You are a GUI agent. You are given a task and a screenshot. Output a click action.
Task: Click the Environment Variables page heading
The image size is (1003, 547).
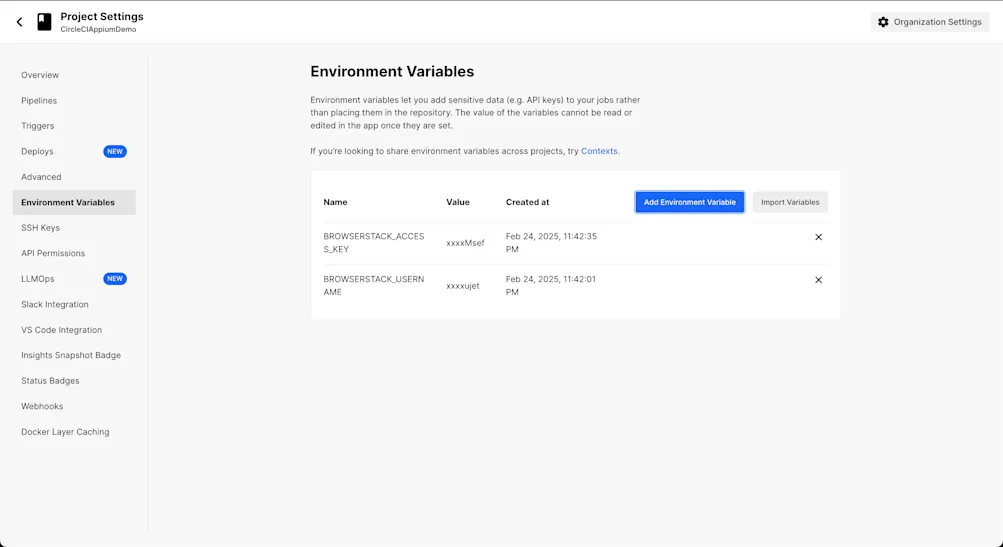point(392,72)
